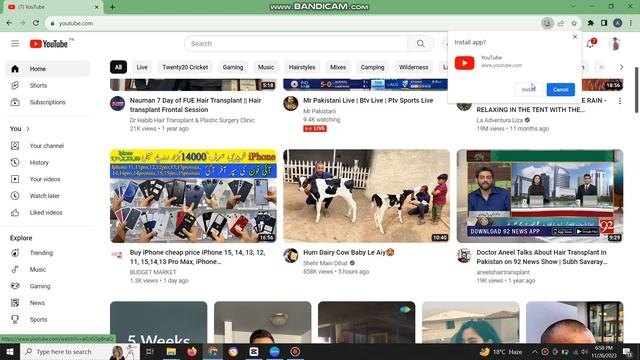Reload the page

pyautogui.click(x=36, y=23)
